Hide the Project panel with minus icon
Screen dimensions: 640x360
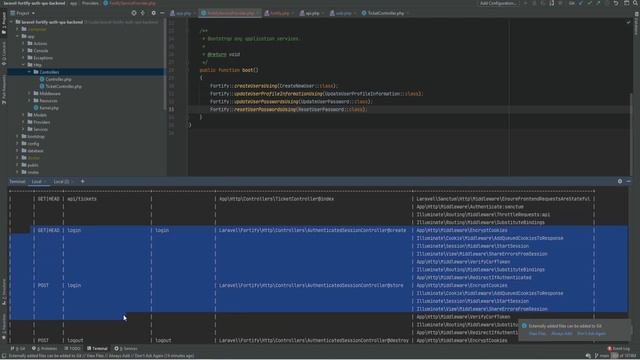[162, 13]
